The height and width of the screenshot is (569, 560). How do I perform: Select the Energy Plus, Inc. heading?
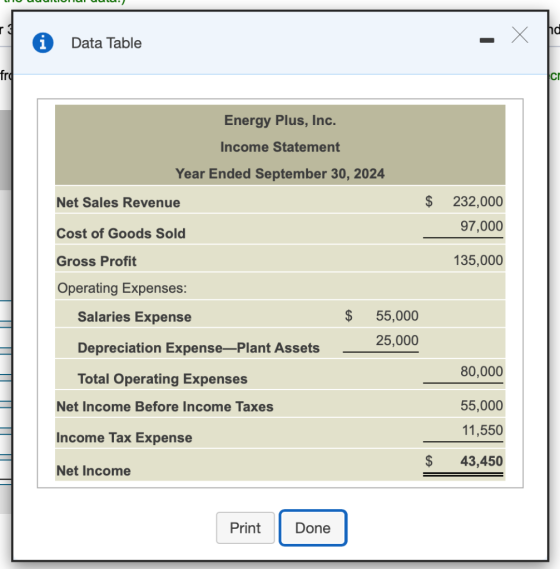tap(280, 120)
